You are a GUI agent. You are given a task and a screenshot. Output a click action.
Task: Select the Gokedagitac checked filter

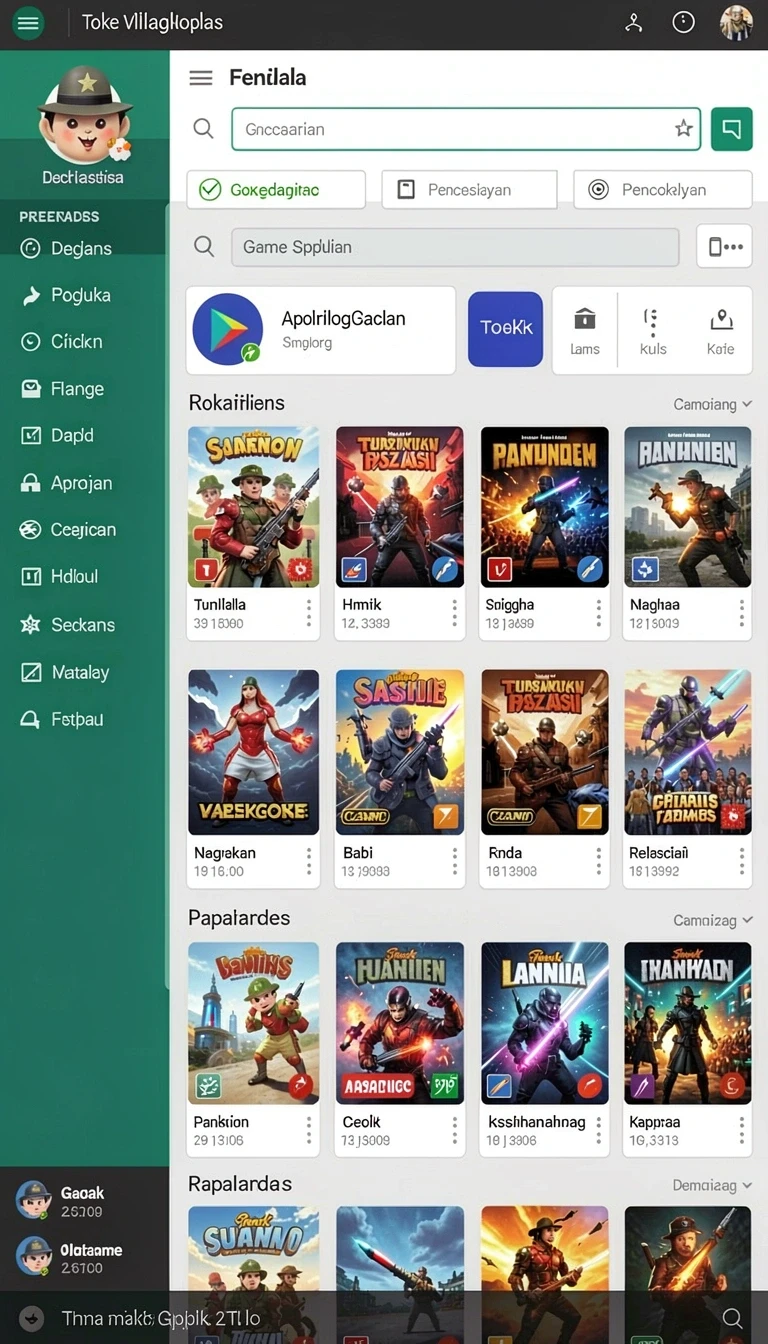coord(276,189)
